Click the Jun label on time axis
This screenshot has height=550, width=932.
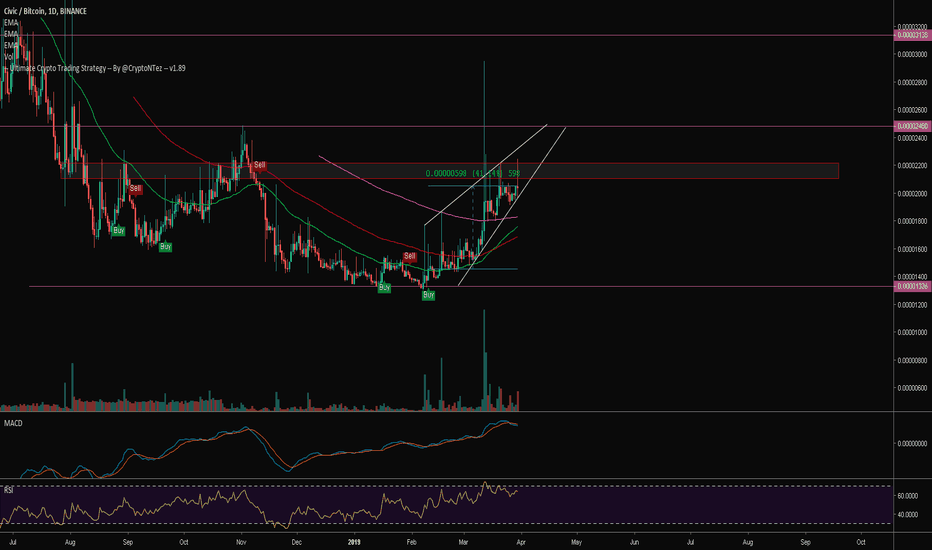tap(634, 542)
